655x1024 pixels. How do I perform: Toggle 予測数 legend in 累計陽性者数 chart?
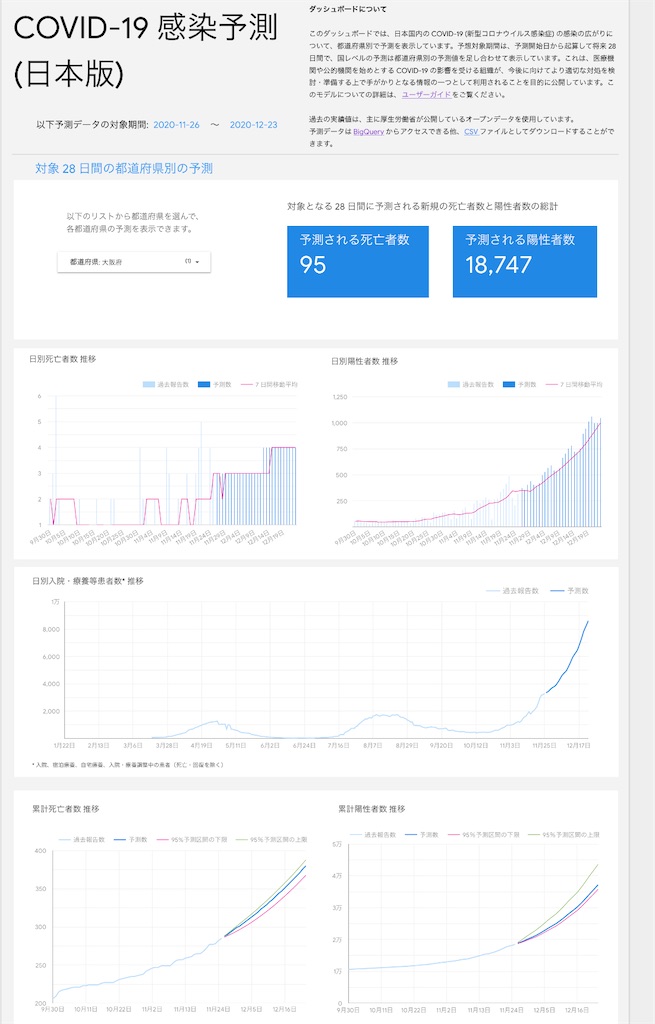click(422, 835)
